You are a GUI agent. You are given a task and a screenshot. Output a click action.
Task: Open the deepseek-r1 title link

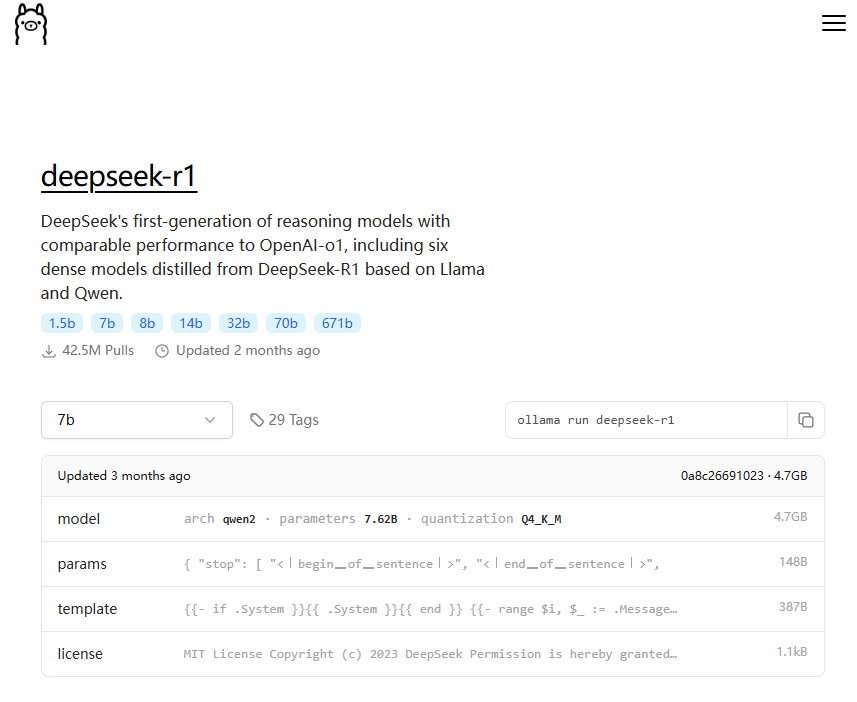(x=118, y=176)
